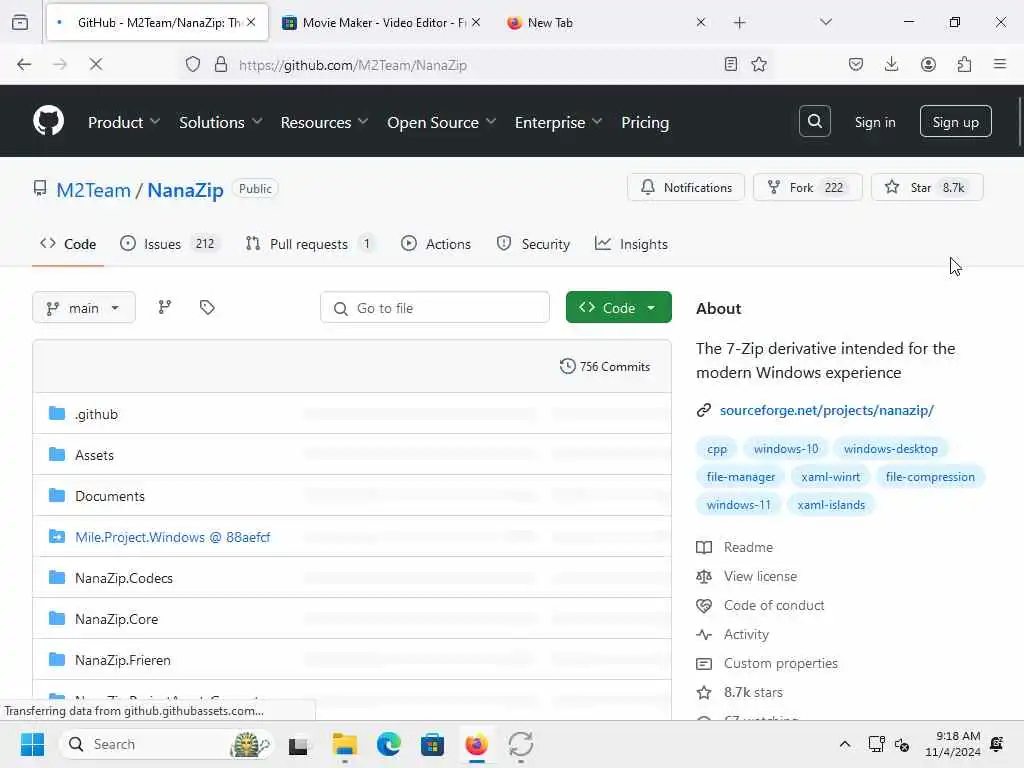This screenshot has width=1024, height=768.
Task: Open the Firefox downloads arrow icon
Action: [x=891, y=64]
